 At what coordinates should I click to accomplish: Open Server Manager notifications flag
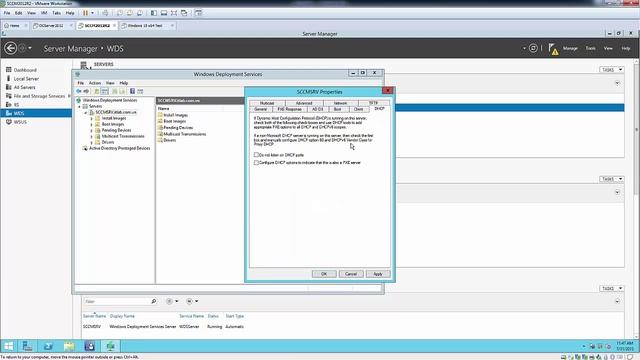[553, 49]
